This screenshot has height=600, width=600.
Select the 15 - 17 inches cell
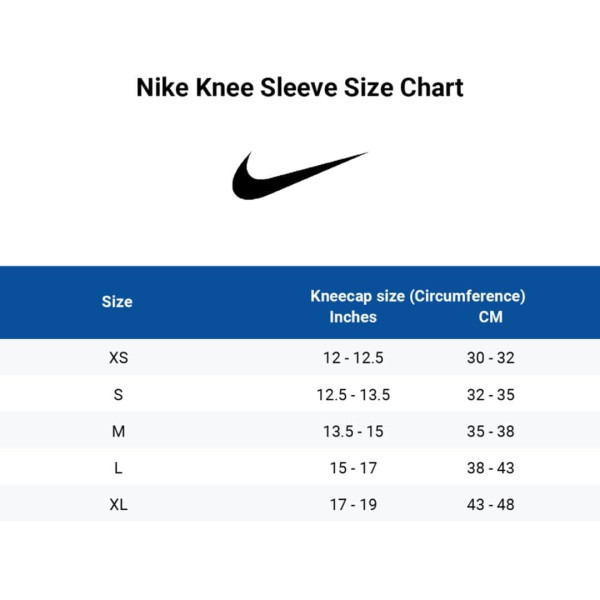(x=353, y=468)
